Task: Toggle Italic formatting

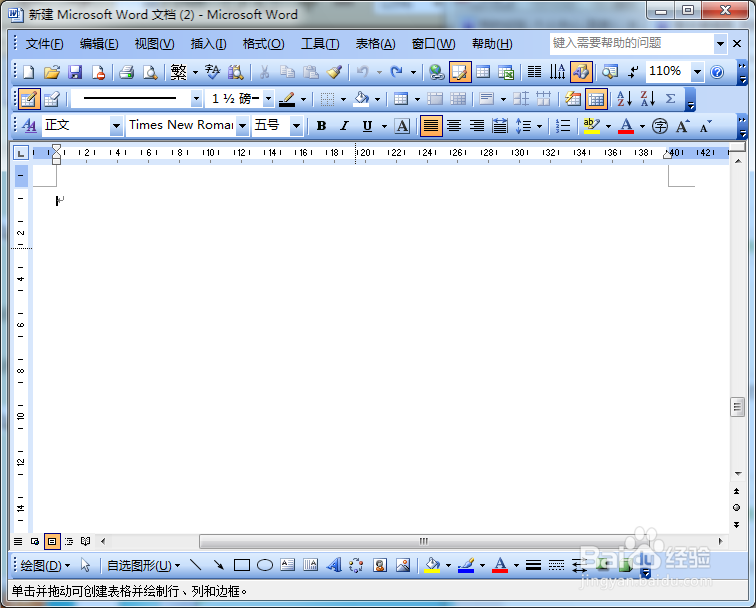Action: [x=344, y=126]
